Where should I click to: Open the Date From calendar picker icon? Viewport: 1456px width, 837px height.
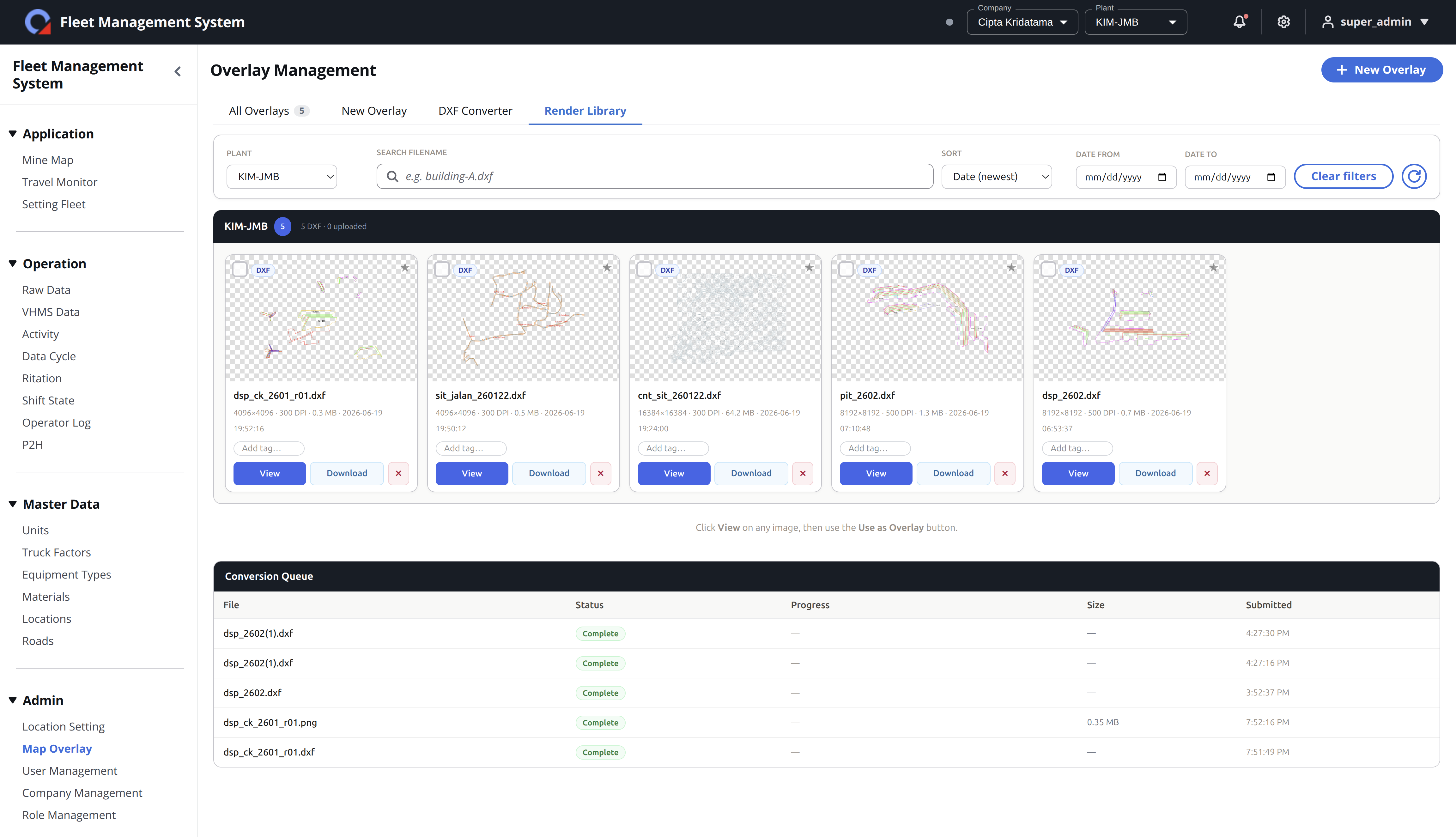tap(1162, 177)
